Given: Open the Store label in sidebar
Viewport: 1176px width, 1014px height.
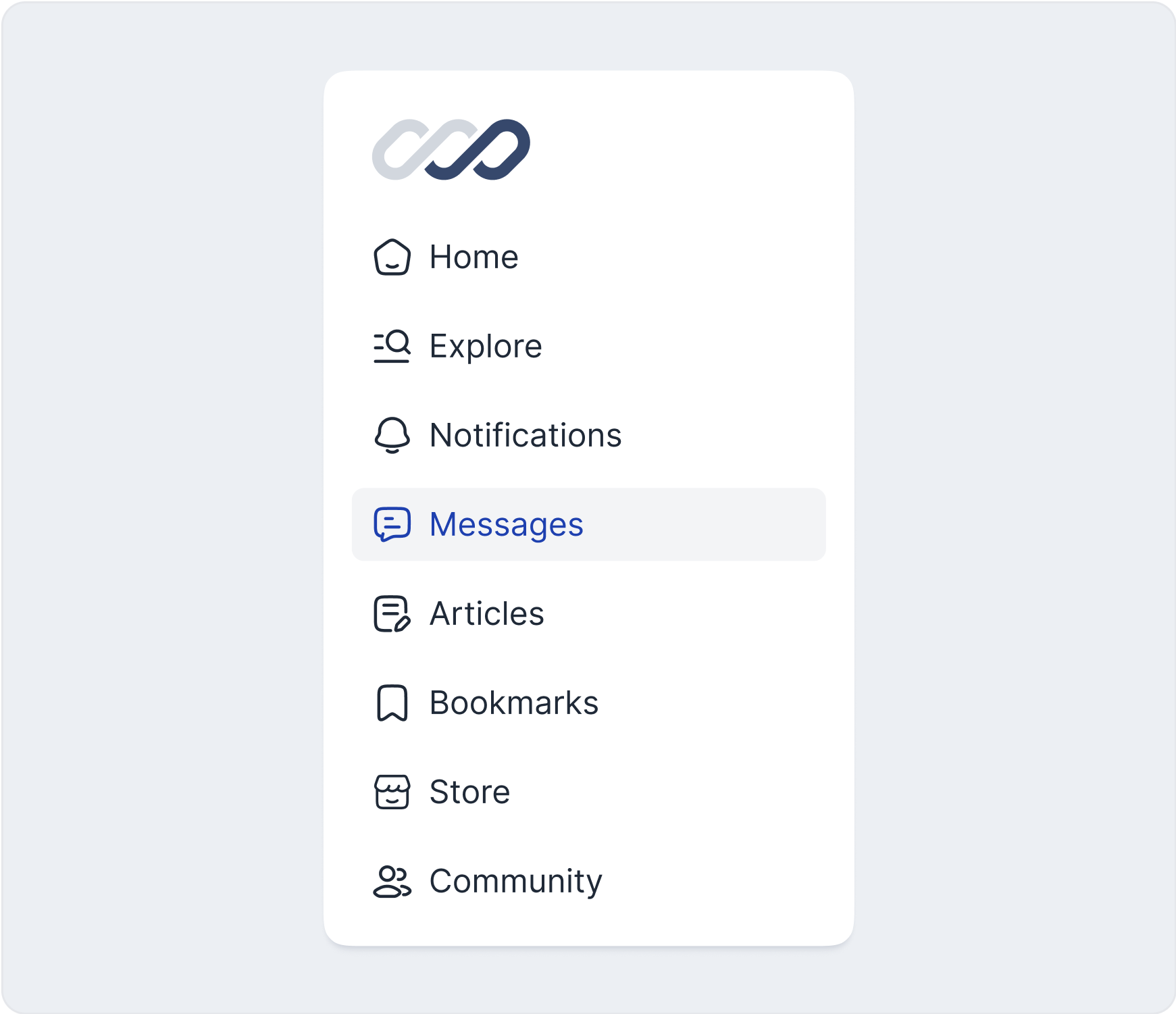Looking at the screenshot, I should (469, 792).
